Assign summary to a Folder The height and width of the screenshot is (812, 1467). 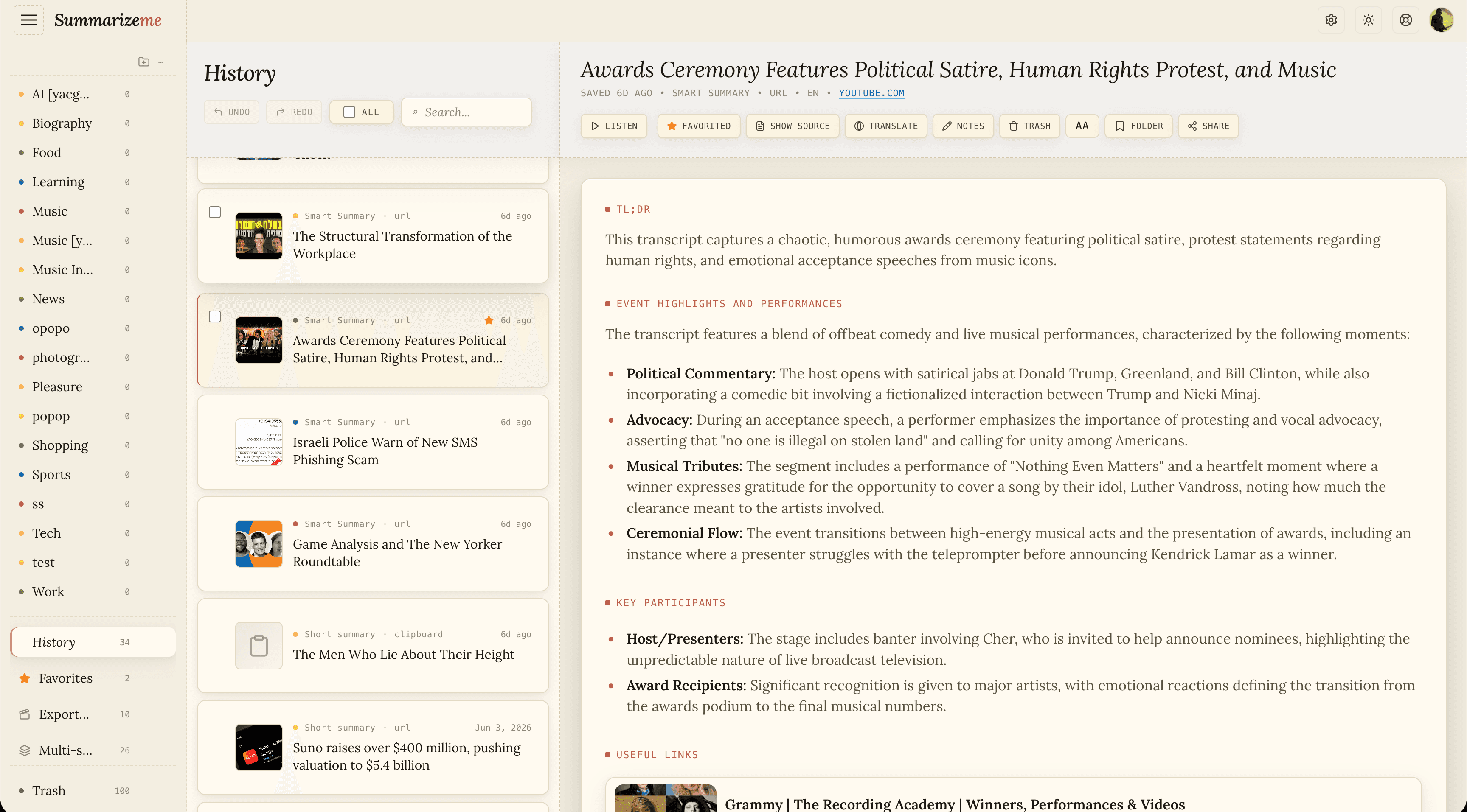point(1138,126)
